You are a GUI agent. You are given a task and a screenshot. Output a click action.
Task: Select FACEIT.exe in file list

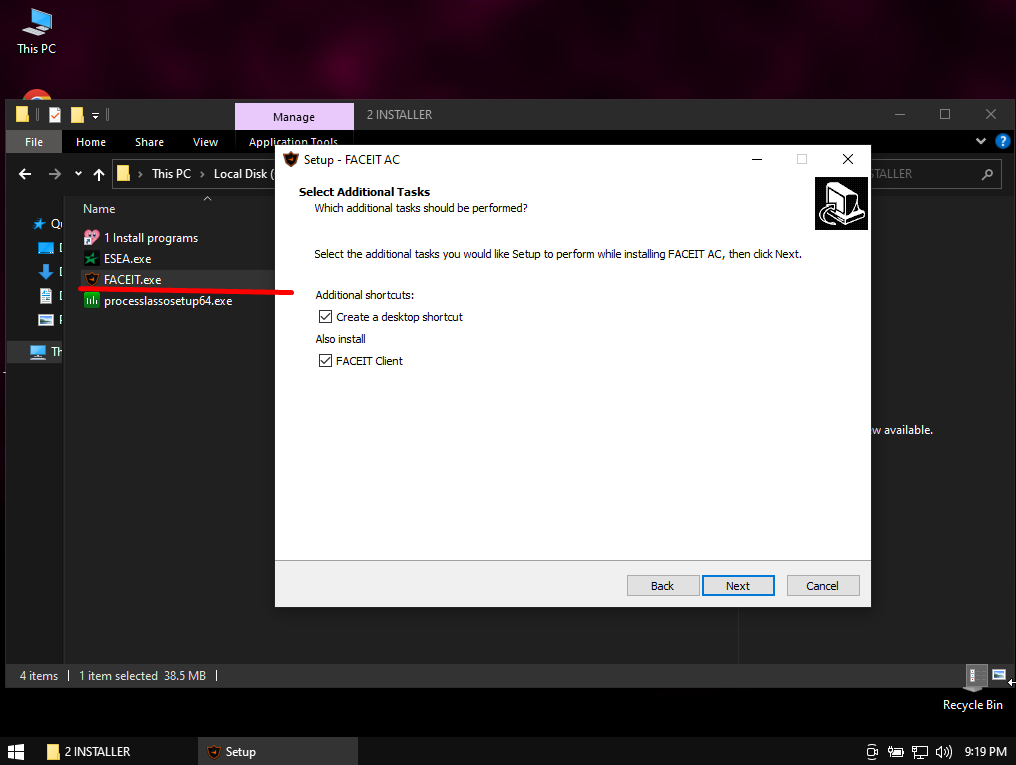point(132,279)
